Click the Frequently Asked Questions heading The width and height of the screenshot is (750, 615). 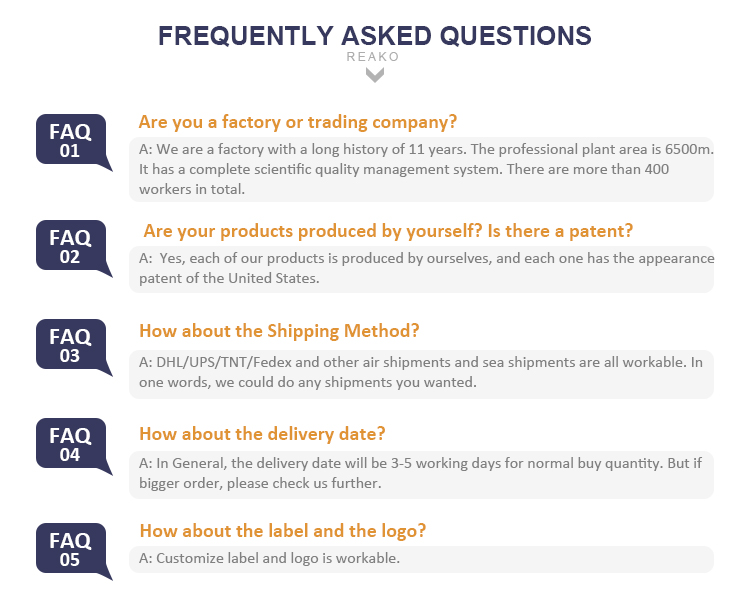pos(375,36)
